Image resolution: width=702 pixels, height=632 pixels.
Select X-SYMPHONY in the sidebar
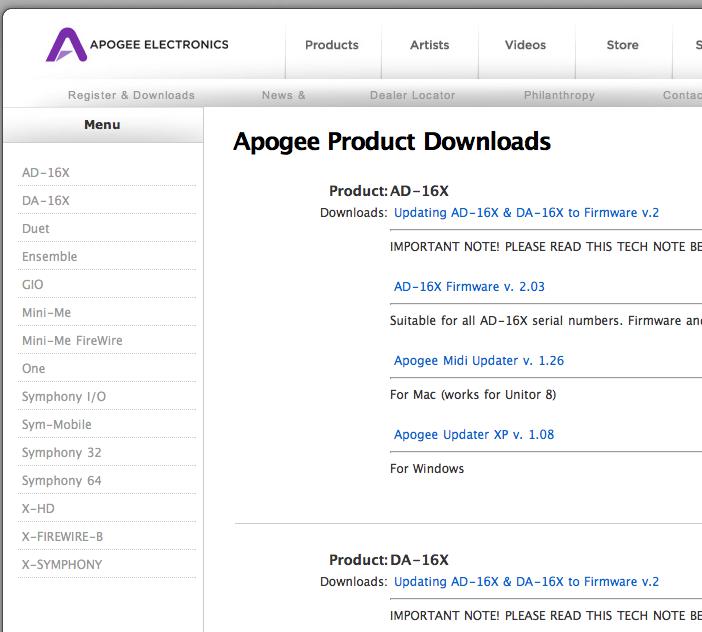click(x=62, y=564)
